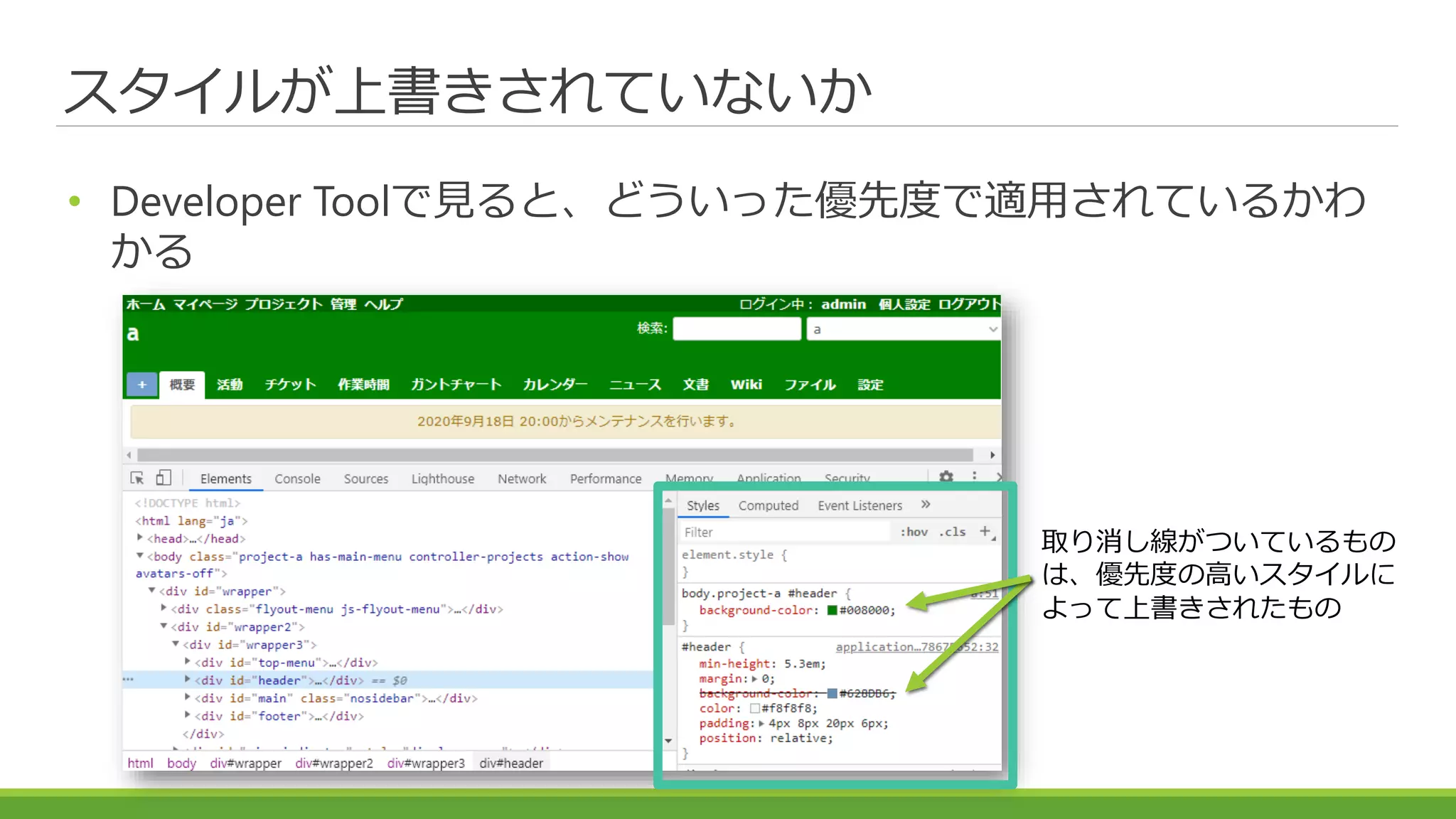Click the Styles pane scrollbar down arrow
Viewport: 1456px width, 819px height.
click(x=668, y=741)
